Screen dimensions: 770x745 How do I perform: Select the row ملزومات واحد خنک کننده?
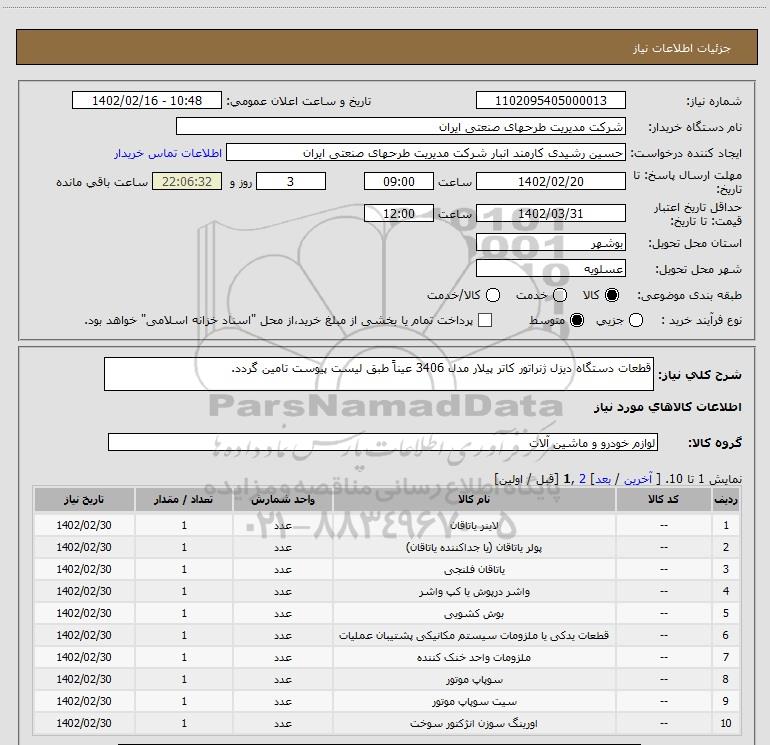click(386, 657)
